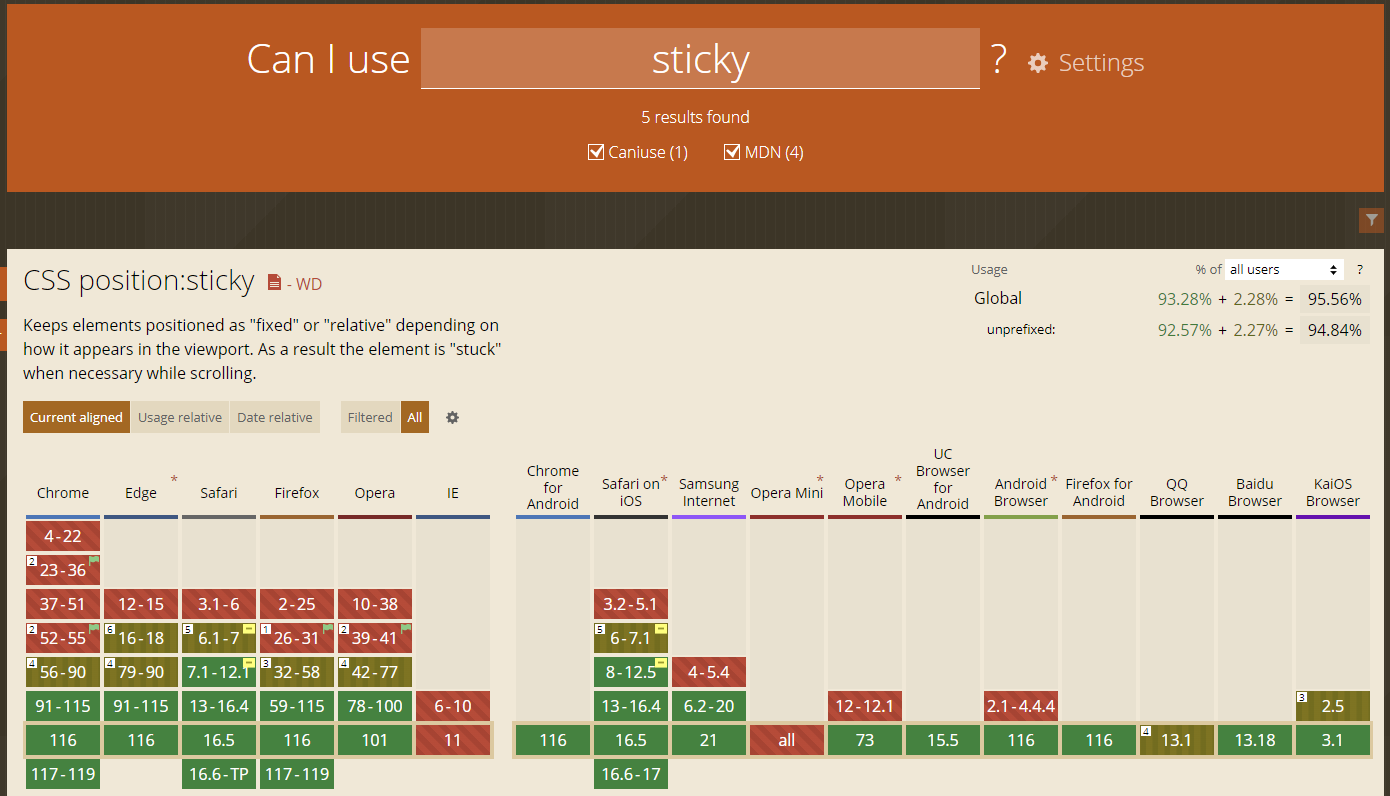Select desktop Safari 3.1-6 cell

pos(219,604)
